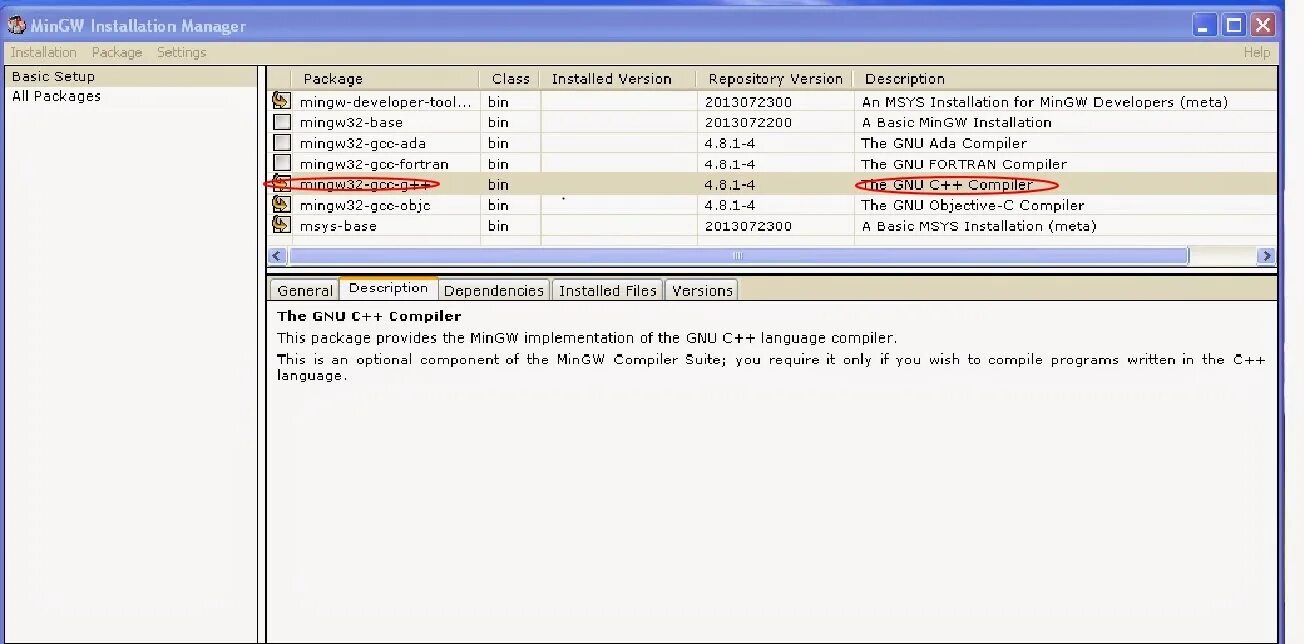1304x644 pixels.
Task: Select the mingw-developer-tool... package name
Action: point(385,102)
